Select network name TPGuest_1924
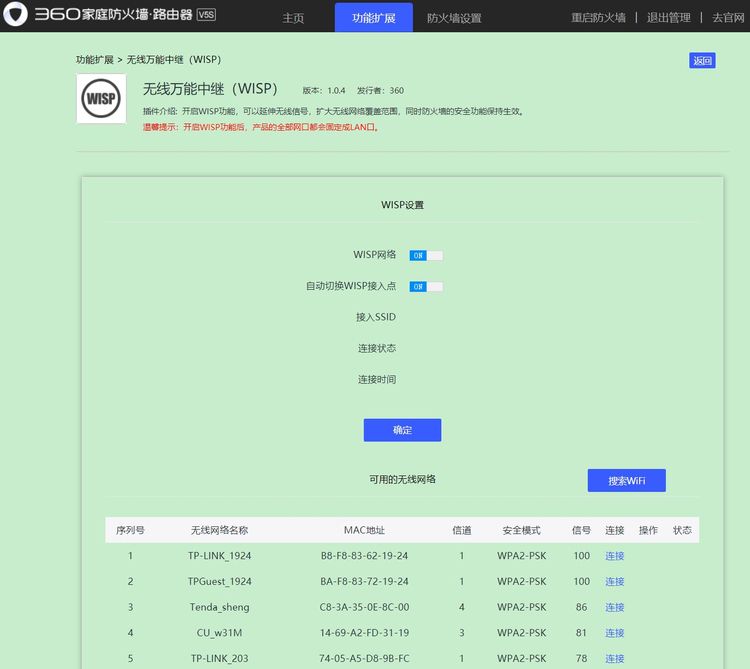750x669 pixels. click(220, 582)
